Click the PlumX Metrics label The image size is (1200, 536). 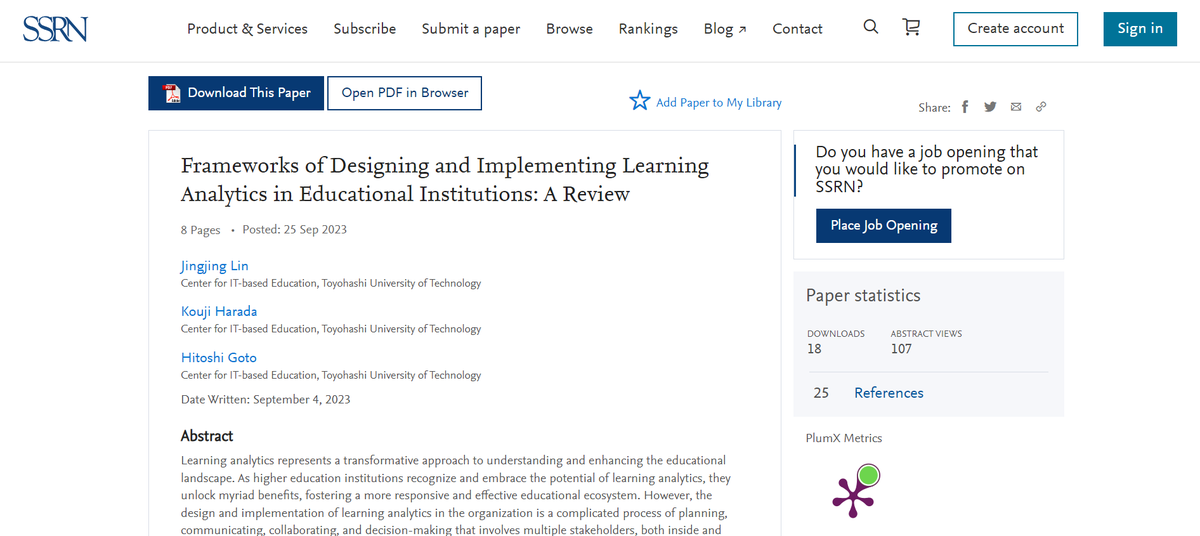click(x=844, y=438)
